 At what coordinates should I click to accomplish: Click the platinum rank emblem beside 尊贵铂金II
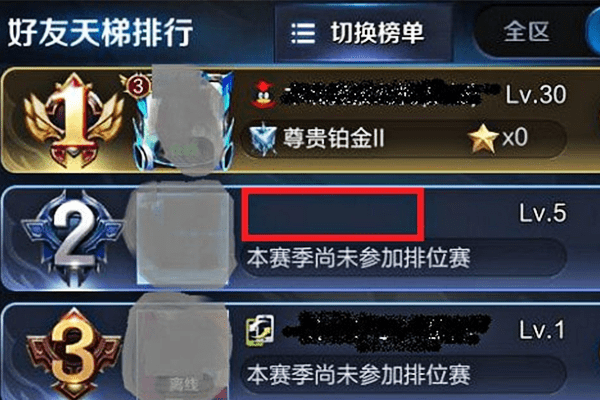point(263,139)
